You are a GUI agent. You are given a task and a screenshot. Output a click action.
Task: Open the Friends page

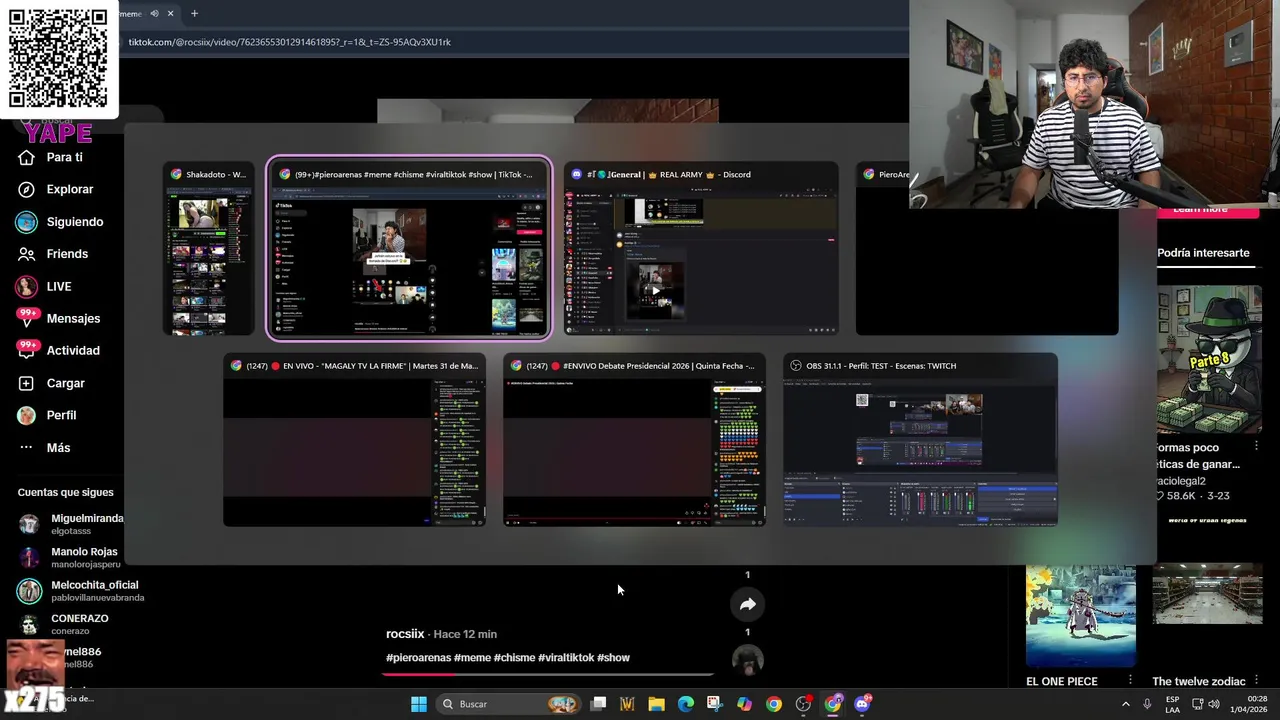point(53,254)
